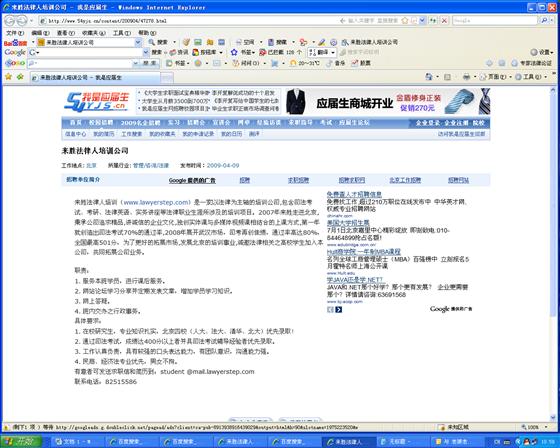Select the 来胜法律人培训公司 browser tab

point(95,77)
